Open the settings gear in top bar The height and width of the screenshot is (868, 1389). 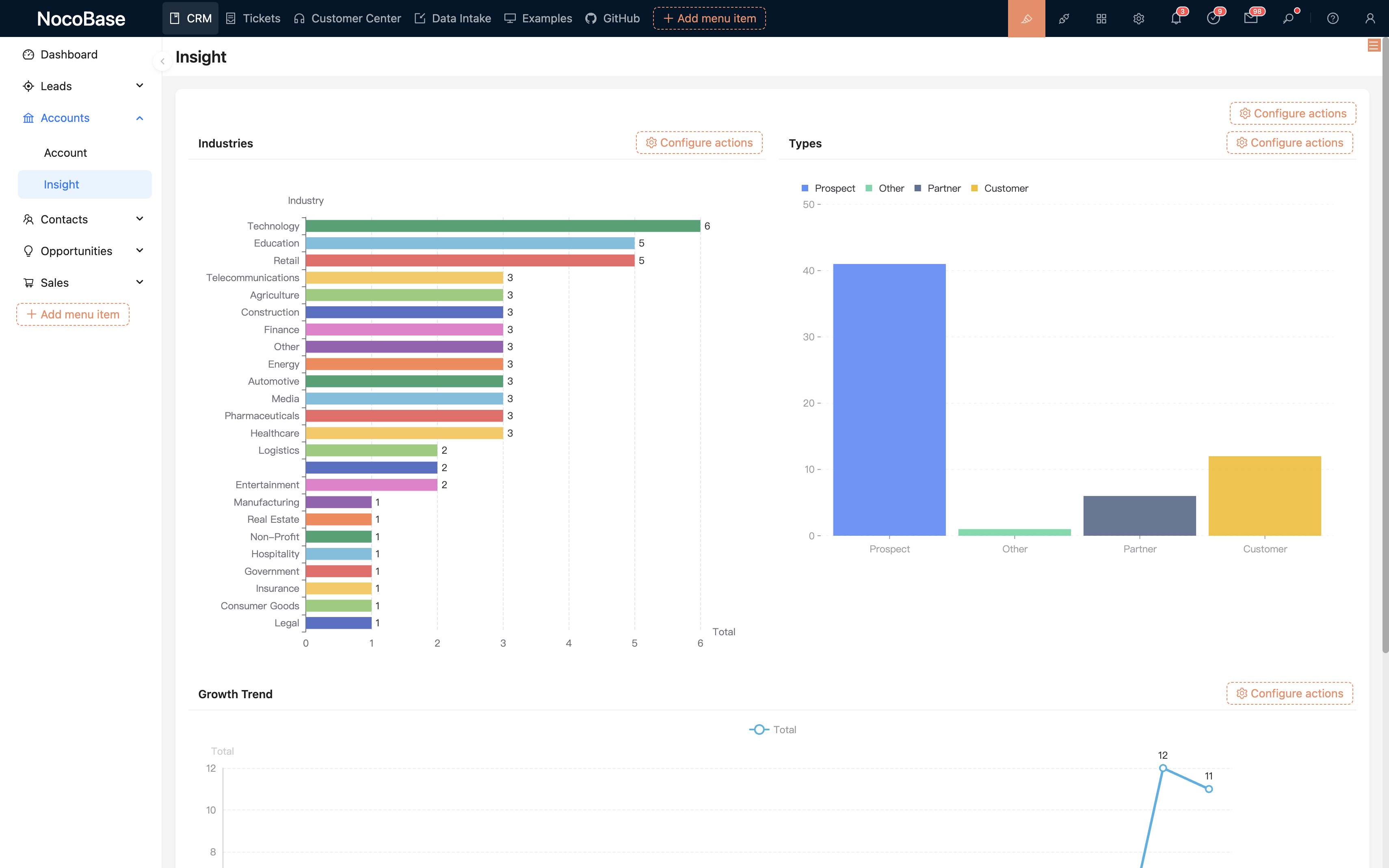[1138, 18]
